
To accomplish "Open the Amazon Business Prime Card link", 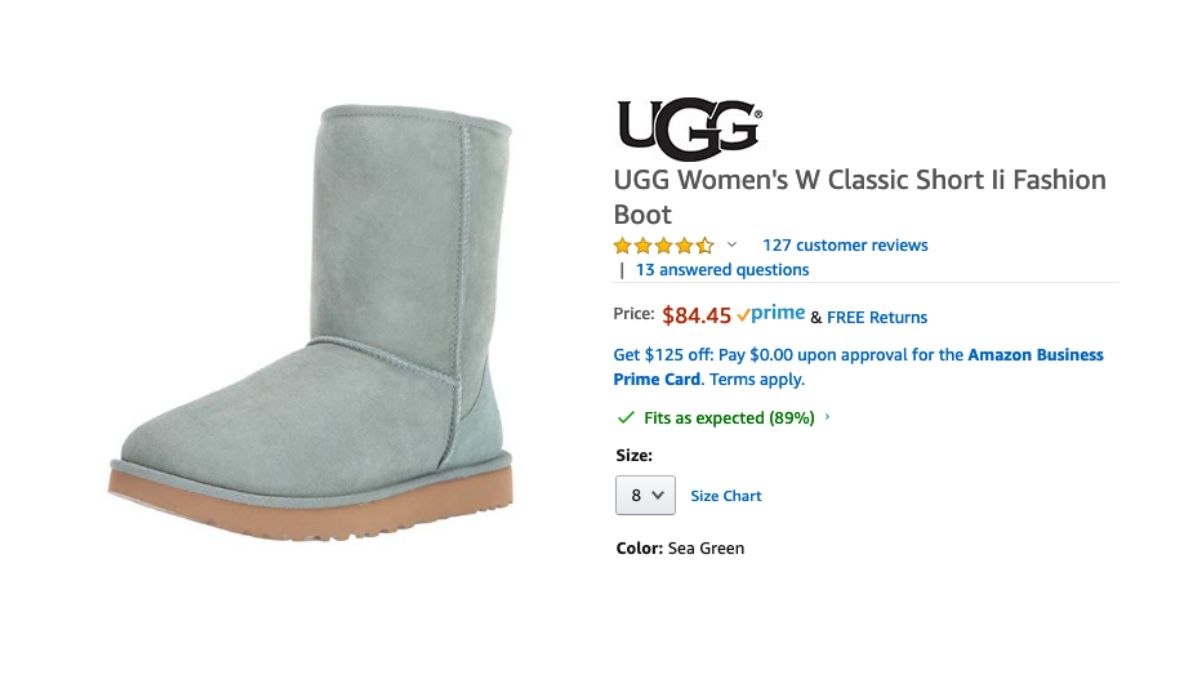I will click(x=858, y=367).
